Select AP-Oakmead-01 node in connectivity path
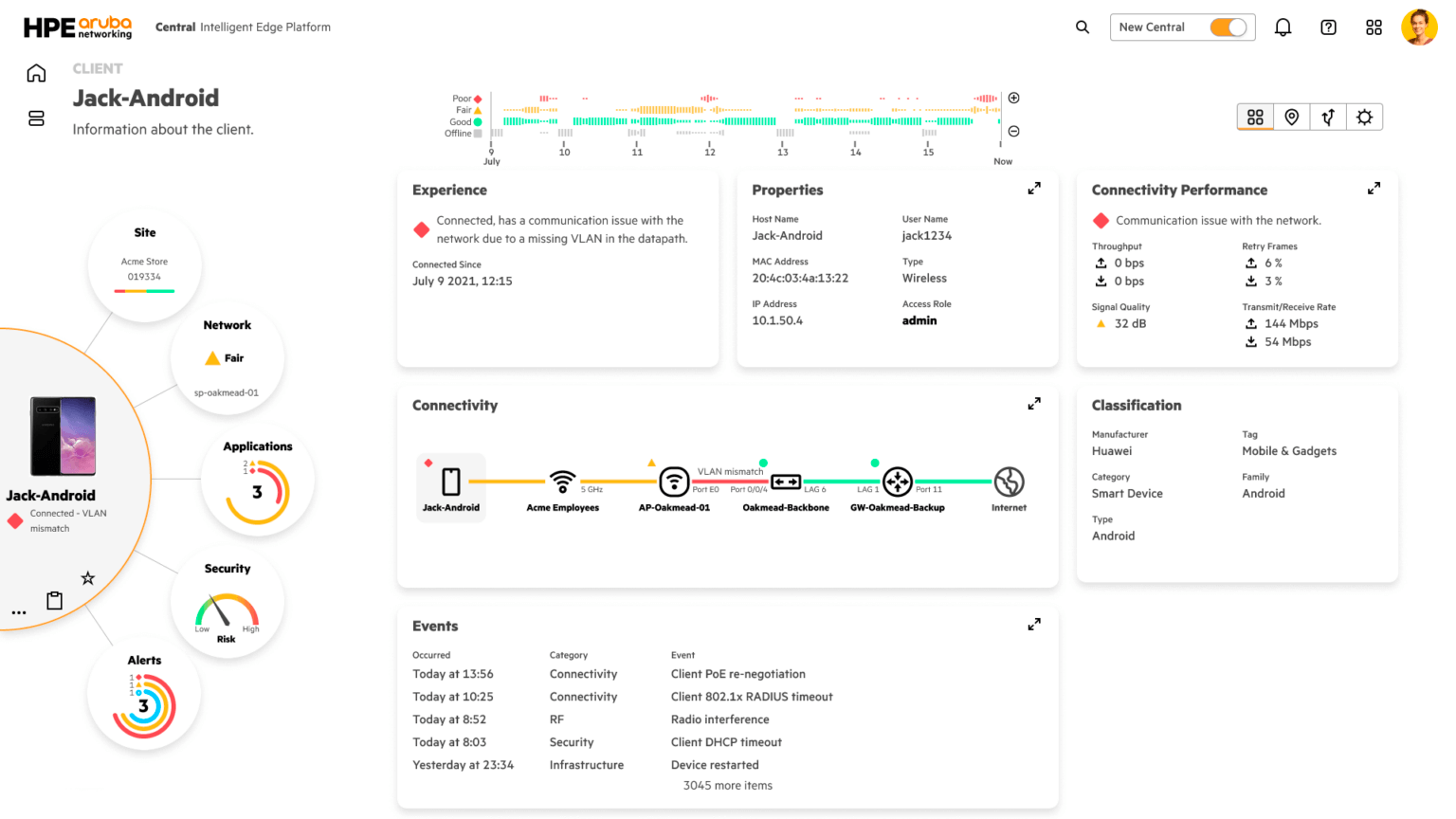1456x819 pixels. pyautogui.click(x=674, y=482)
